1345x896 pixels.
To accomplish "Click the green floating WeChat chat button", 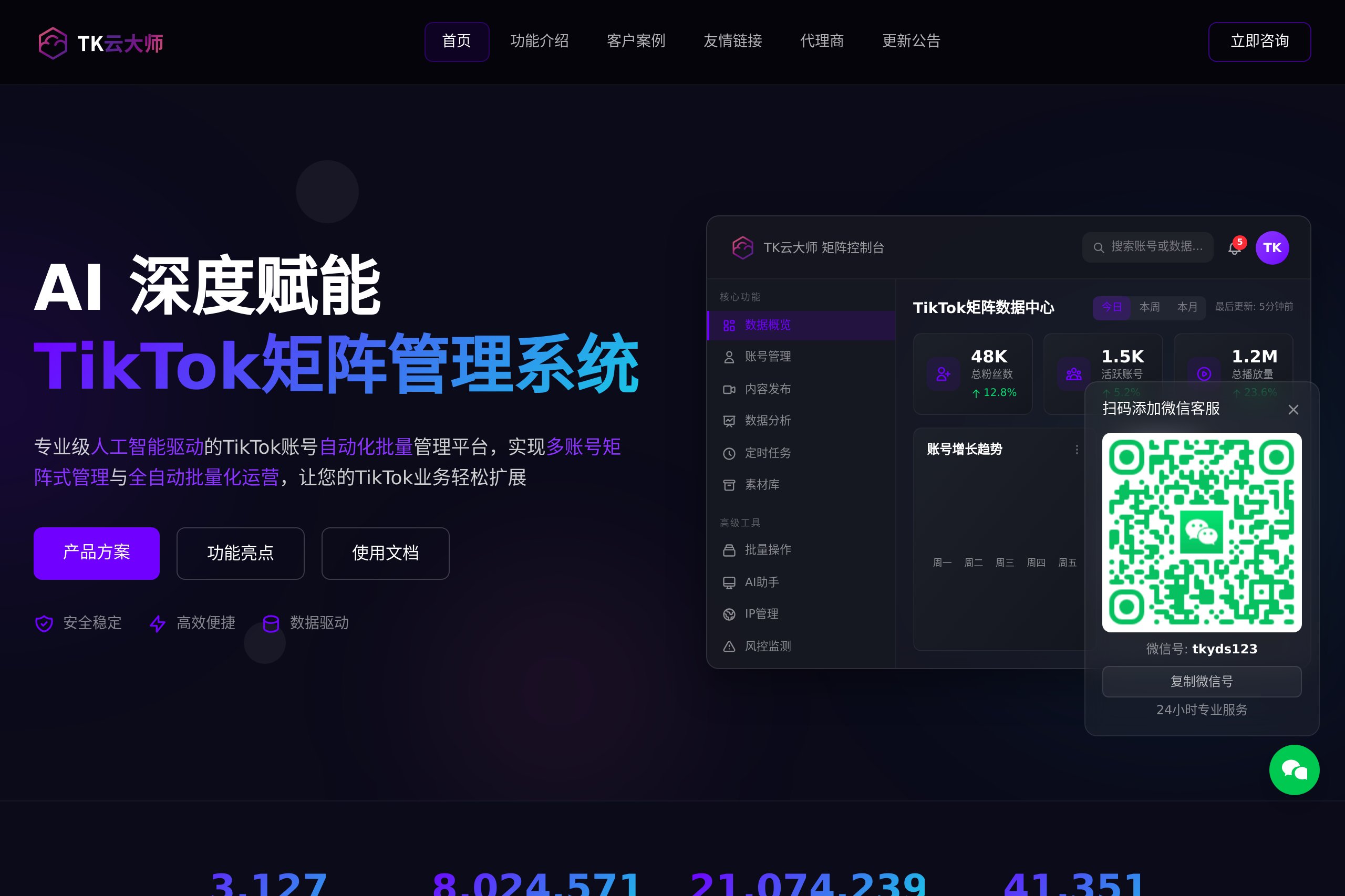I will (x=1294, y=770).
